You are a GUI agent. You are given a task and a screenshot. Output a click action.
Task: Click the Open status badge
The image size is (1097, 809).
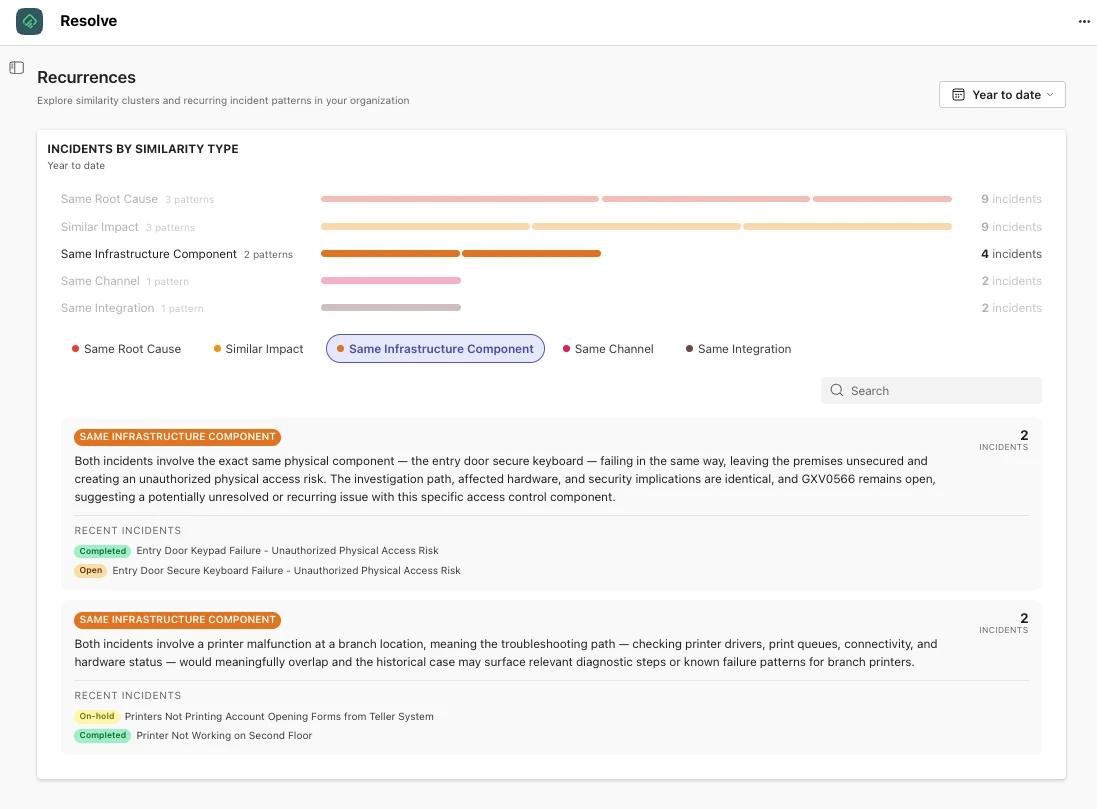click(x=90, y=570)
